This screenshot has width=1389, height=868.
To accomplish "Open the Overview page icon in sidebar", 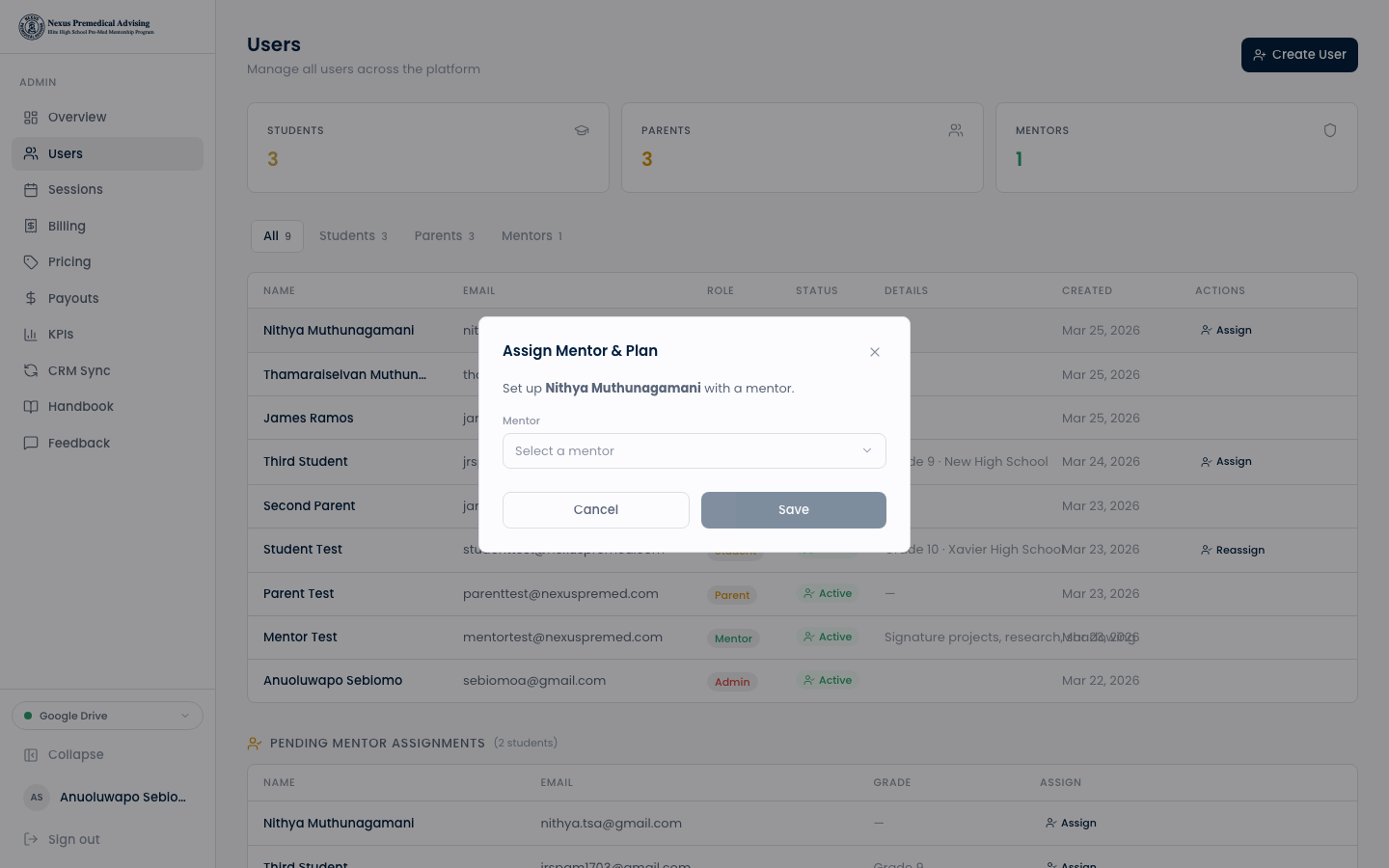I will click(31, 118).
